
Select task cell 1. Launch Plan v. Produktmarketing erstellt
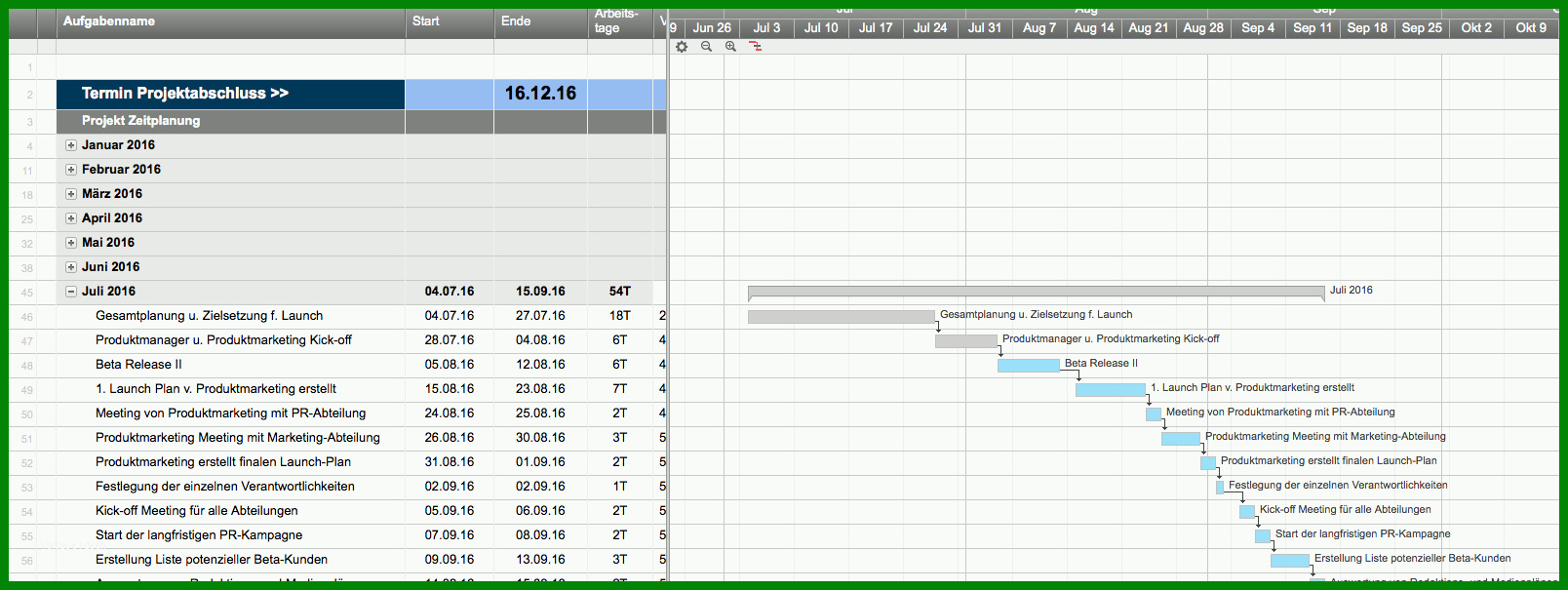[x=231, y=389]
